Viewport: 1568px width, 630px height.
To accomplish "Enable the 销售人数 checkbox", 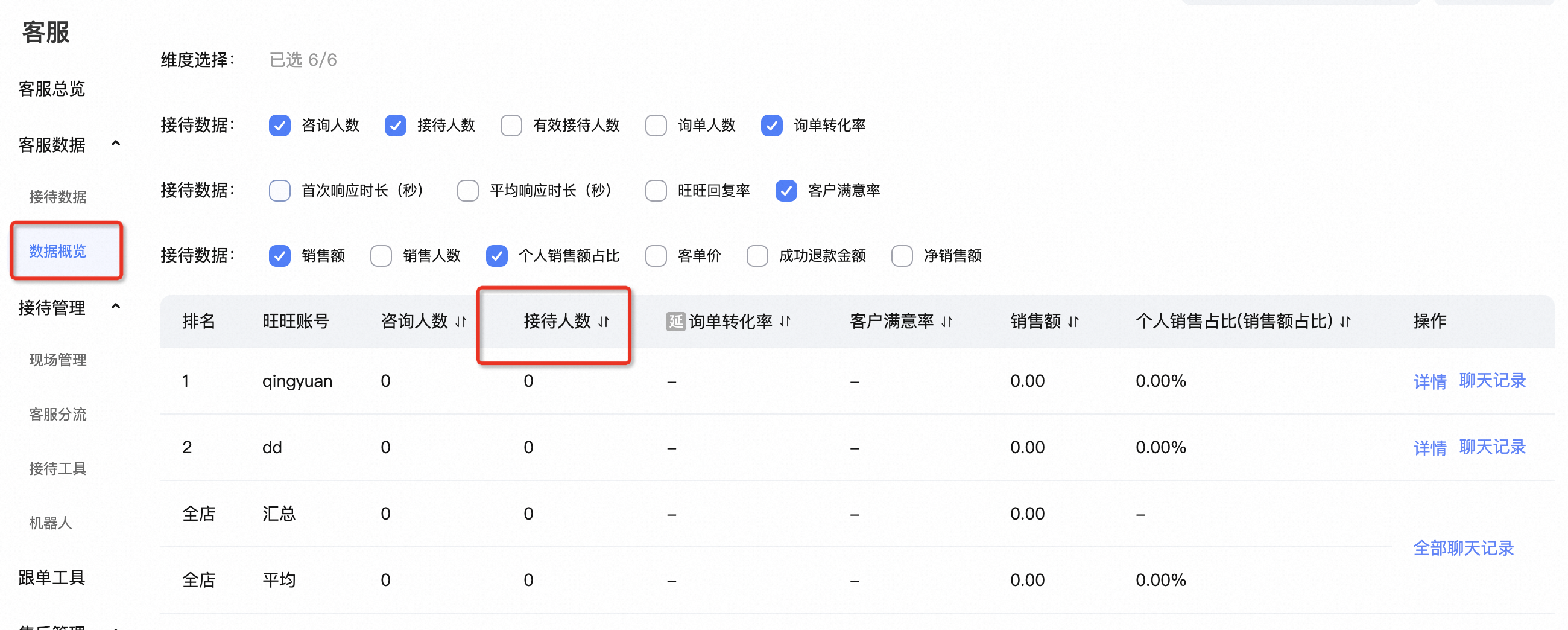I will tap(381, 256).
